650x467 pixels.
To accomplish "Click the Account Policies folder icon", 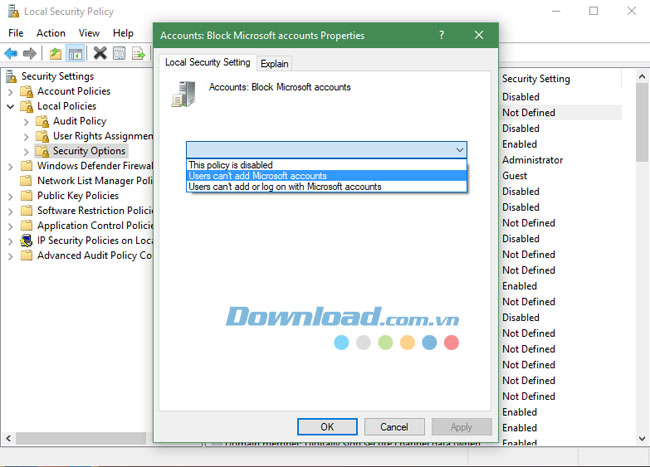I will tap(27, 91).
